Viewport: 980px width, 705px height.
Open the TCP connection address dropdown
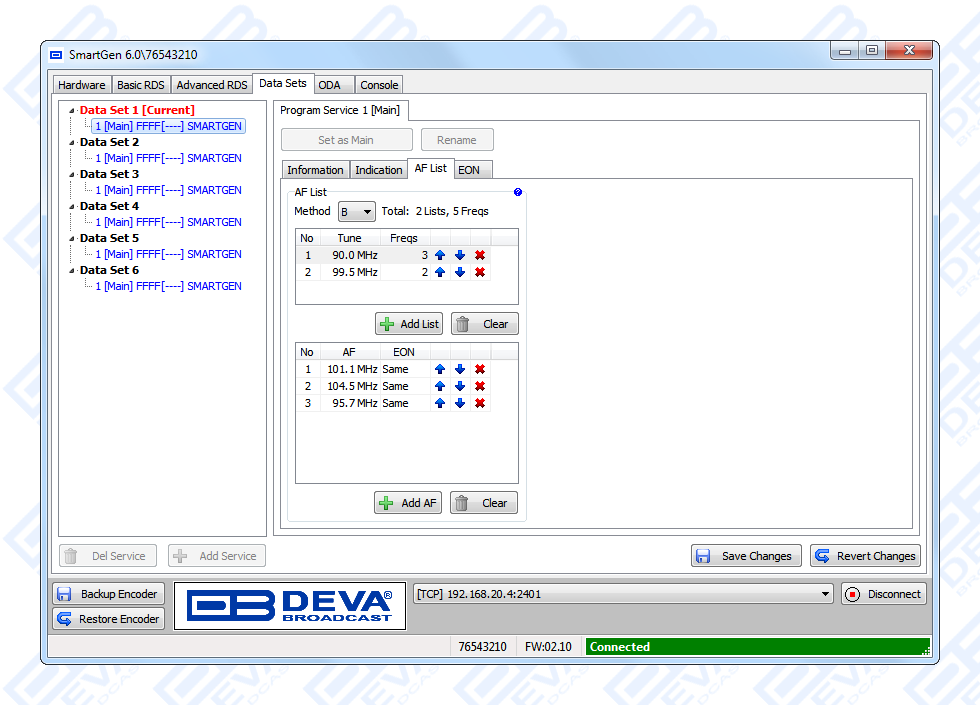coord(825,594)
